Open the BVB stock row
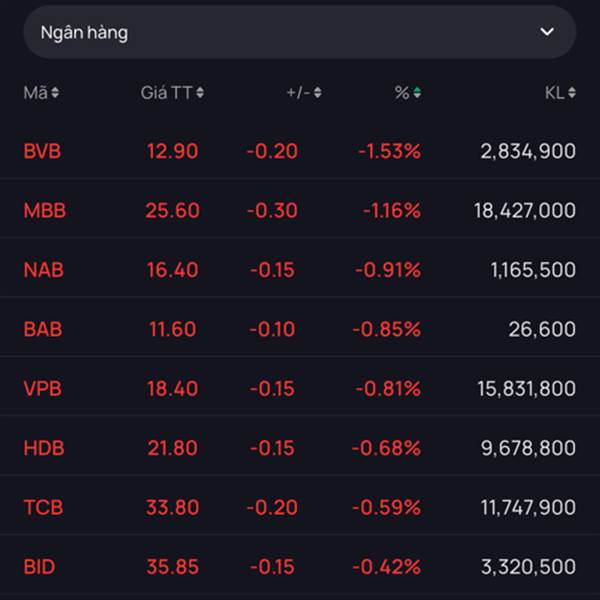This screenshot has width=600, height=600. coord(300,151)
